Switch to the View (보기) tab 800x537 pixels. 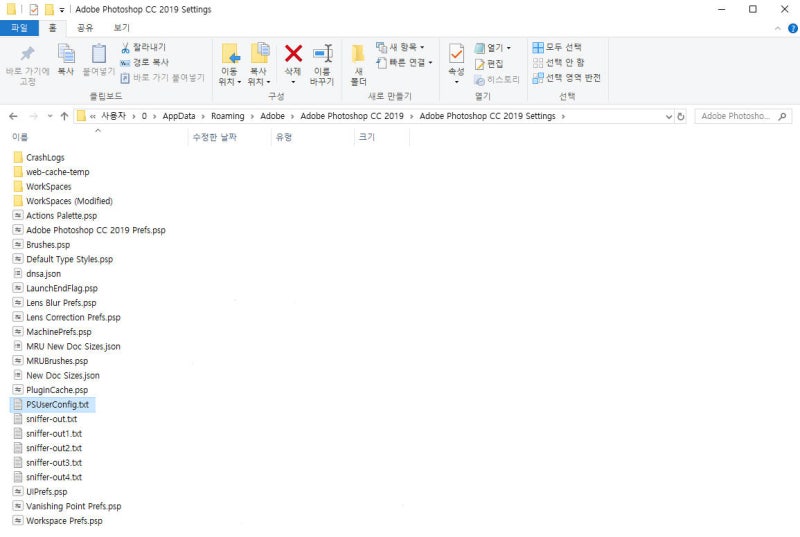[121, 28]
